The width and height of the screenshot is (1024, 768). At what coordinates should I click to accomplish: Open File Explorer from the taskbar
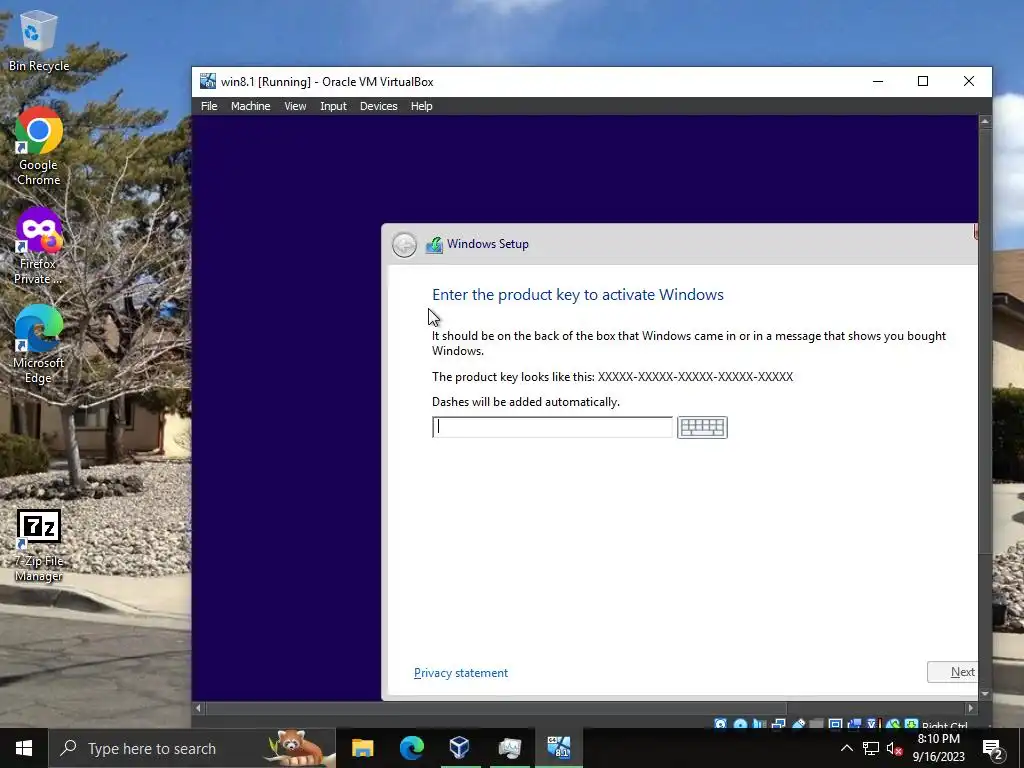[x=362, y=748]
